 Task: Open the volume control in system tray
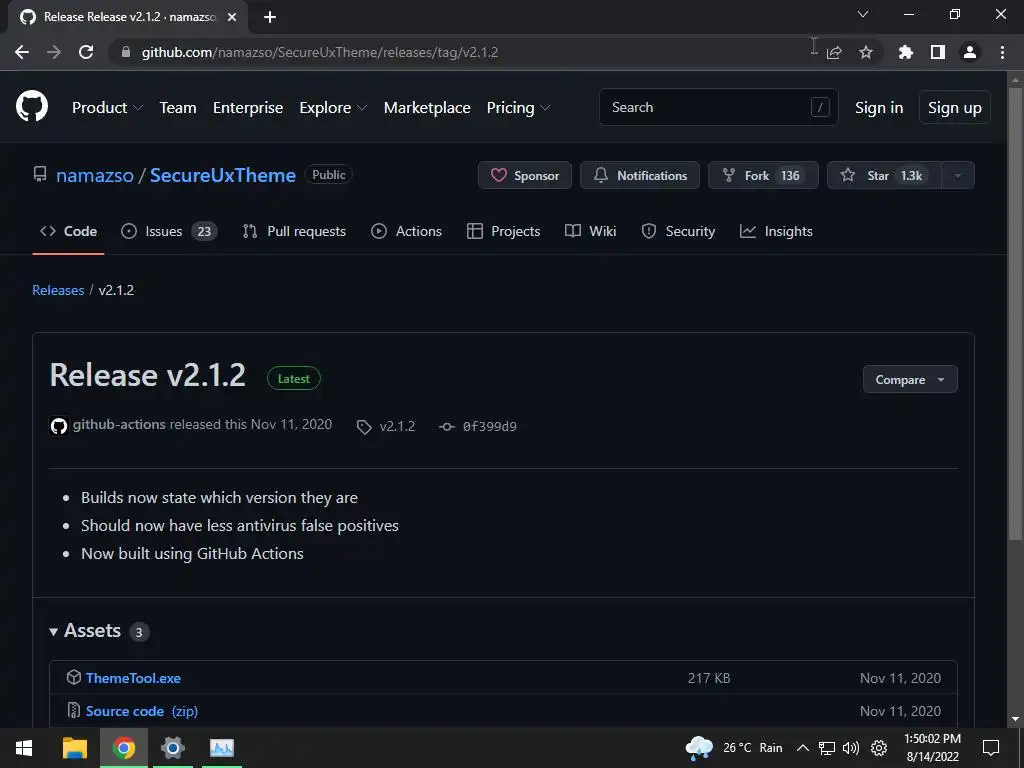[850, 748]
